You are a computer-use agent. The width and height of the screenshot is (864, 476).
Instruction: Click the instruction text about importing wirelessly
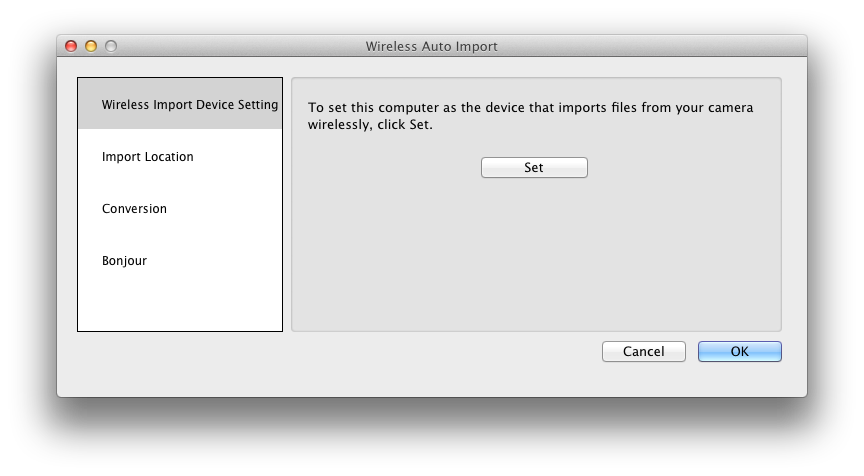pyautogui.click(x=530, y=108)
